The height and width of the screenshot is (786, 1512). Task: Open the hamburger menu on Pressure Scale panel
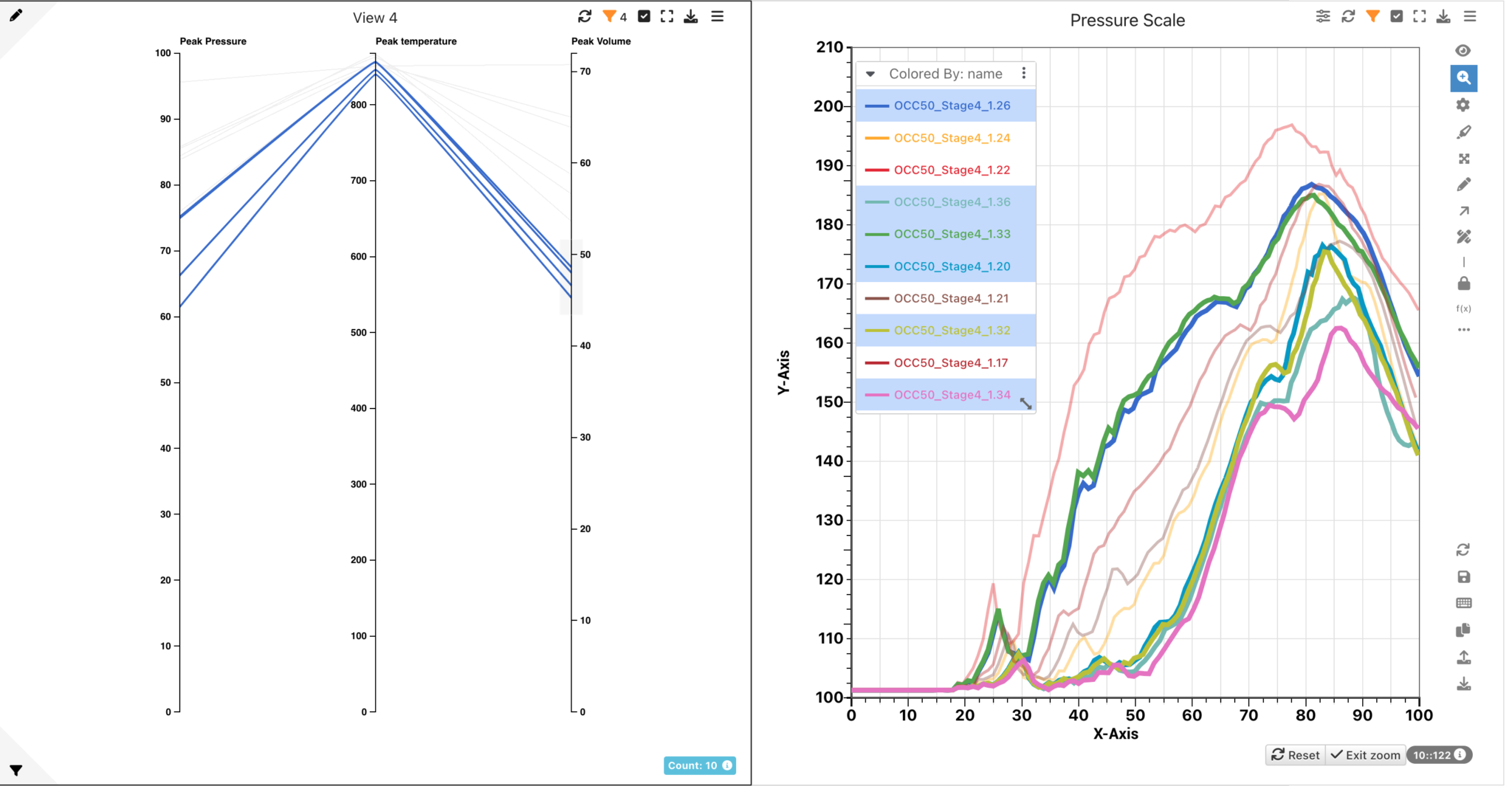point(1470,15)
